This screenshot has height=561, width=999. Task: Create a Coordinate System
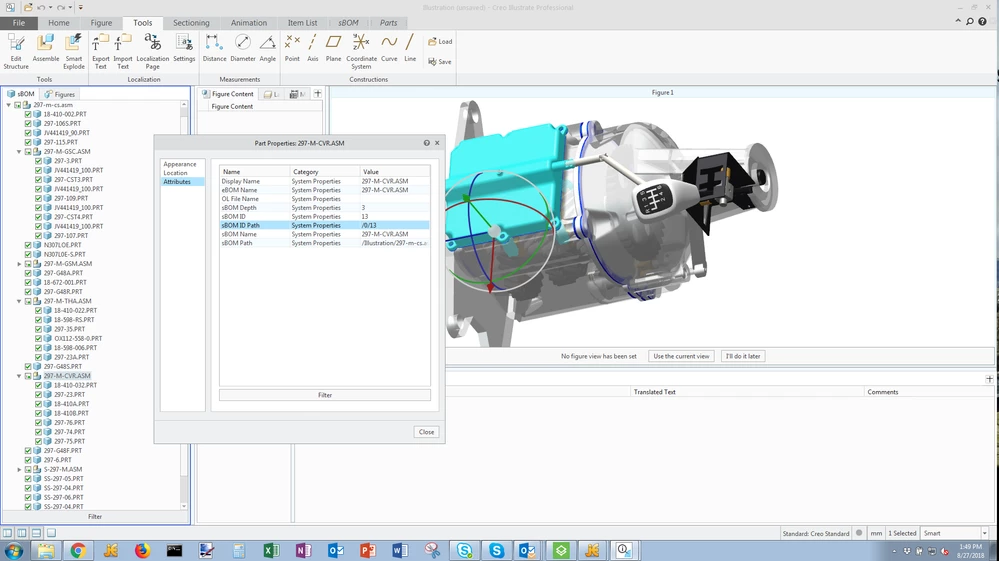point(361,51)
